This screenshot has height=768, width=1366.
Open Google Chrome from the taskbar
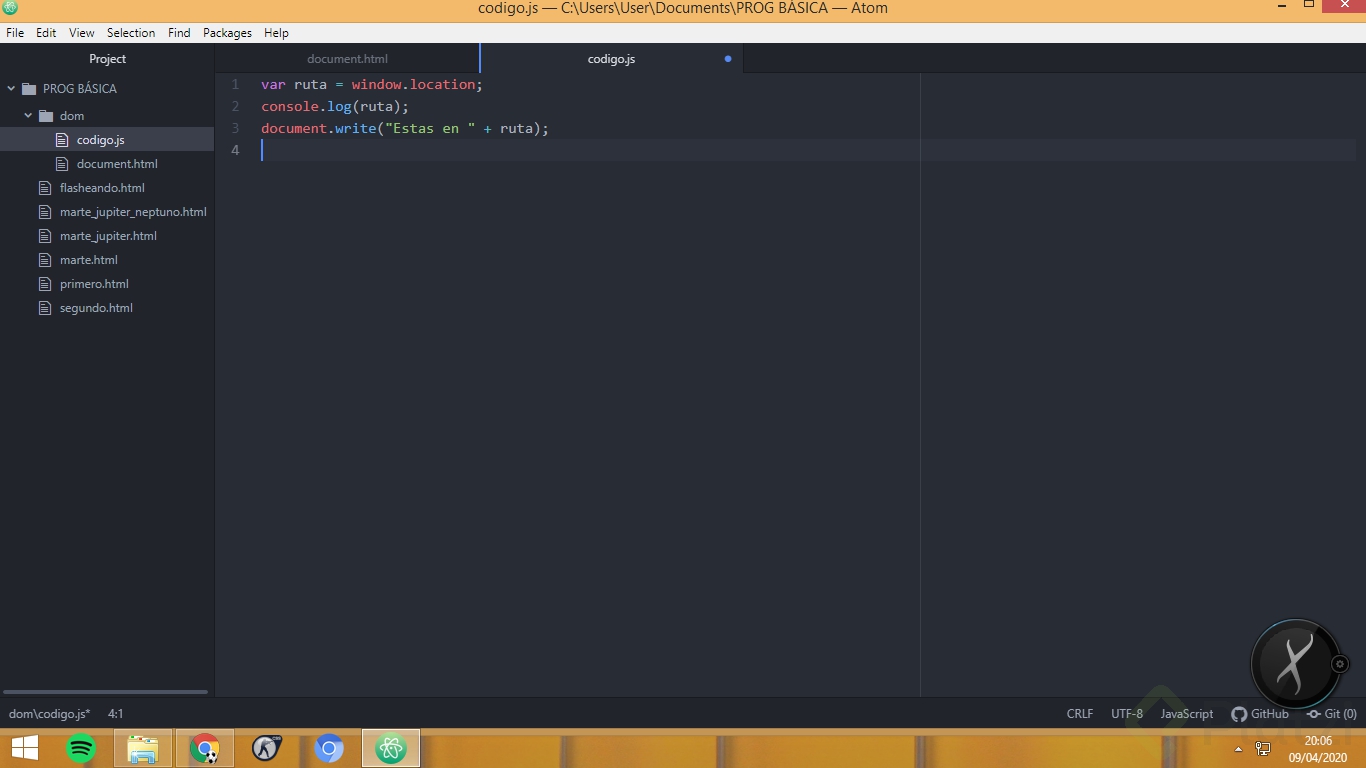tap(205, 748)
